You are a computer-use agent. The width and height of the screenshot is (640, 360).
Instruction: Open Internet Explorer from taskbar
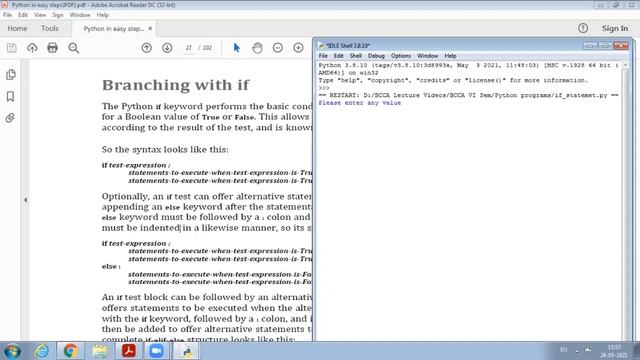click(42, 351)
